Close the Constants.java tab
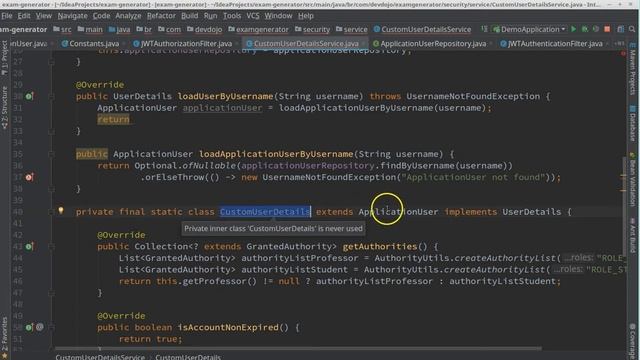 (x=124, y=43)
